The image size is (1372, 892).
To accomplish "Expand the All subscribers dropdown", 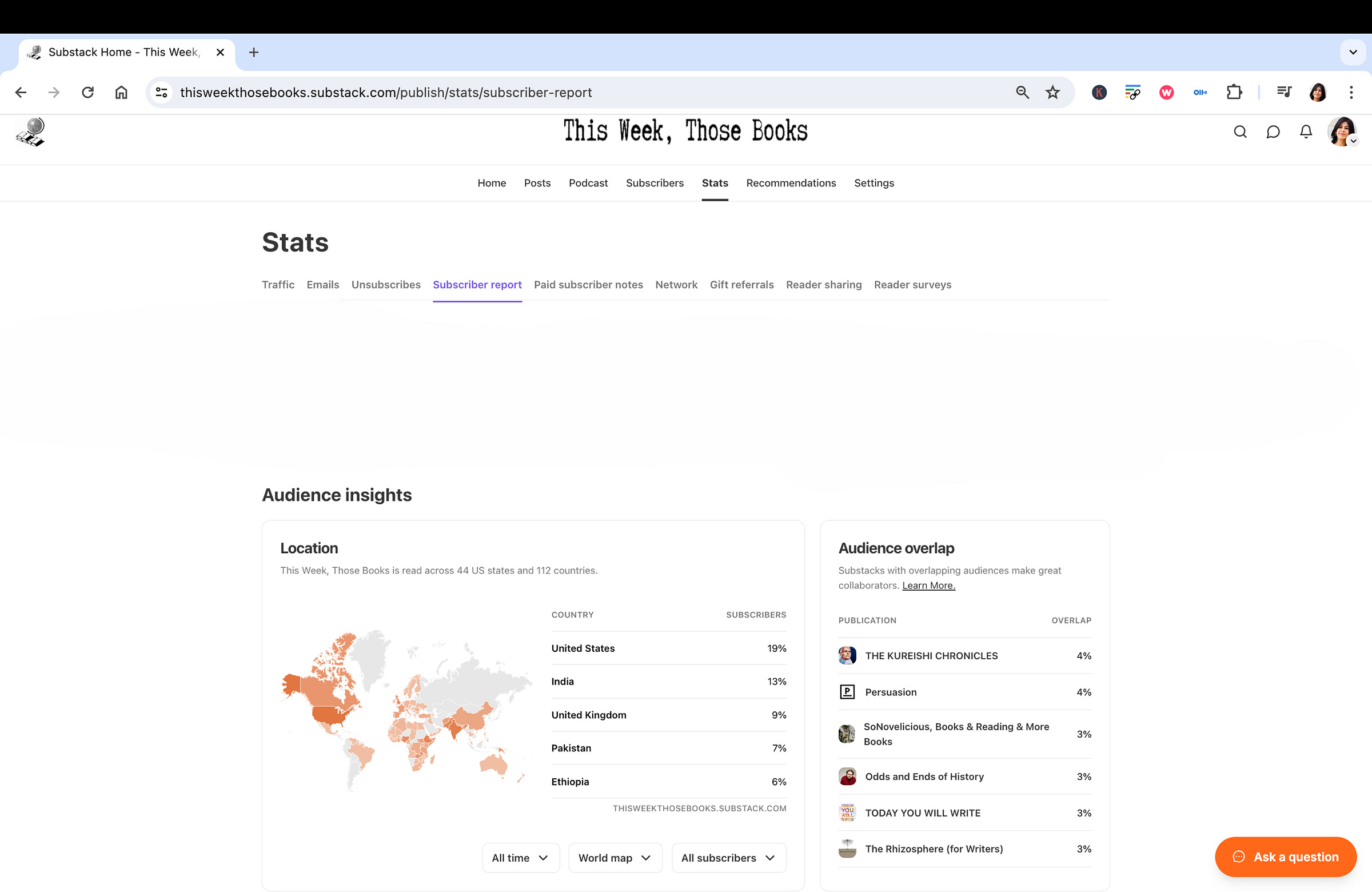I will click(729, 857).
